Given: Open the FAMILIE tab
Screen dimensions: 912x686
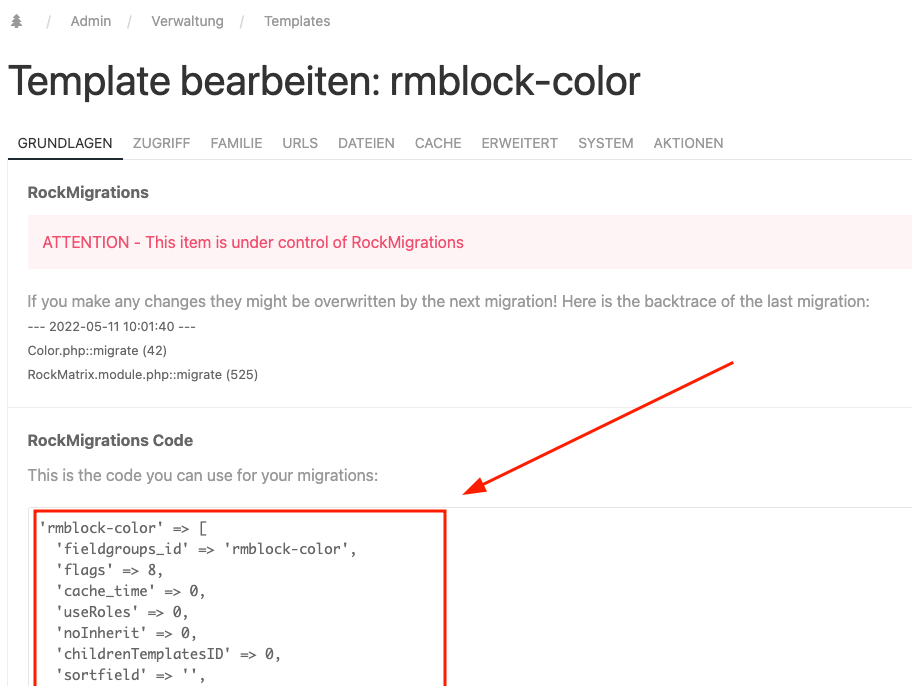Looking at the screenshot, I should 236,143.
